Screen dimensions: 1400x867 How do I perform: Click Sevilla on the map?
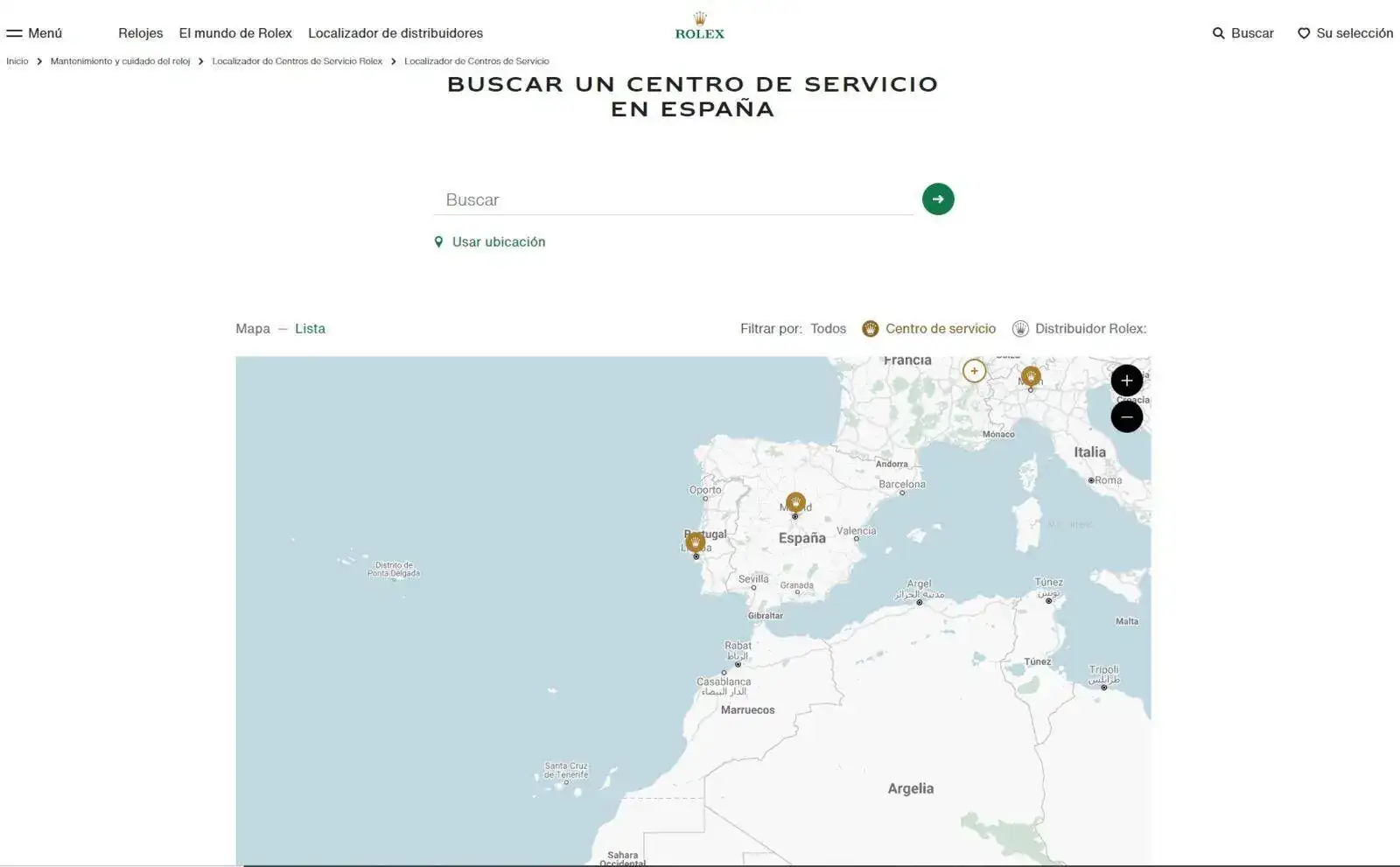[x=753, y=579]
